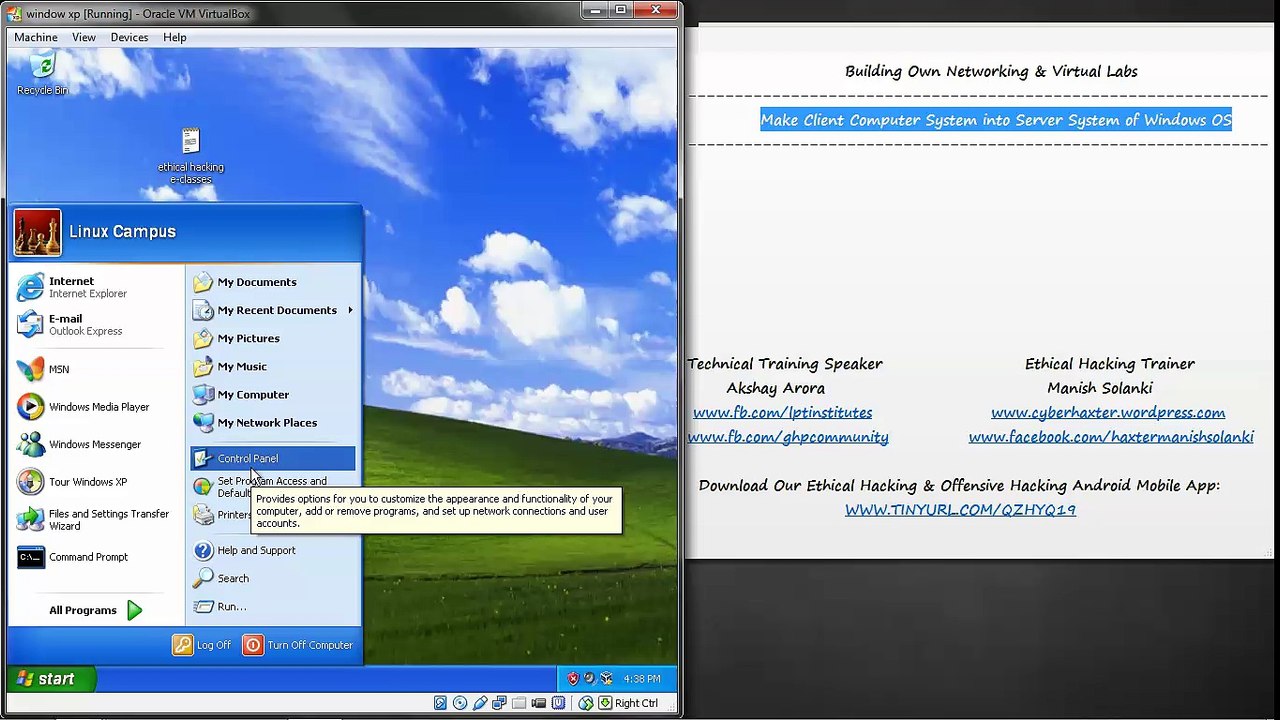Click the Log Off button

click(202, 645)
